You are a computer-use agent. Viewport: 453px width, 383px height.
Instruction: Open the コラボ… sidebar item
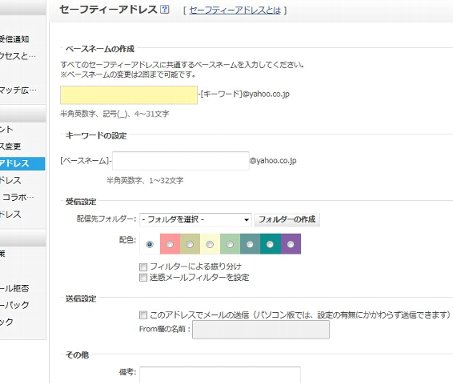click(x=18, y=197)
